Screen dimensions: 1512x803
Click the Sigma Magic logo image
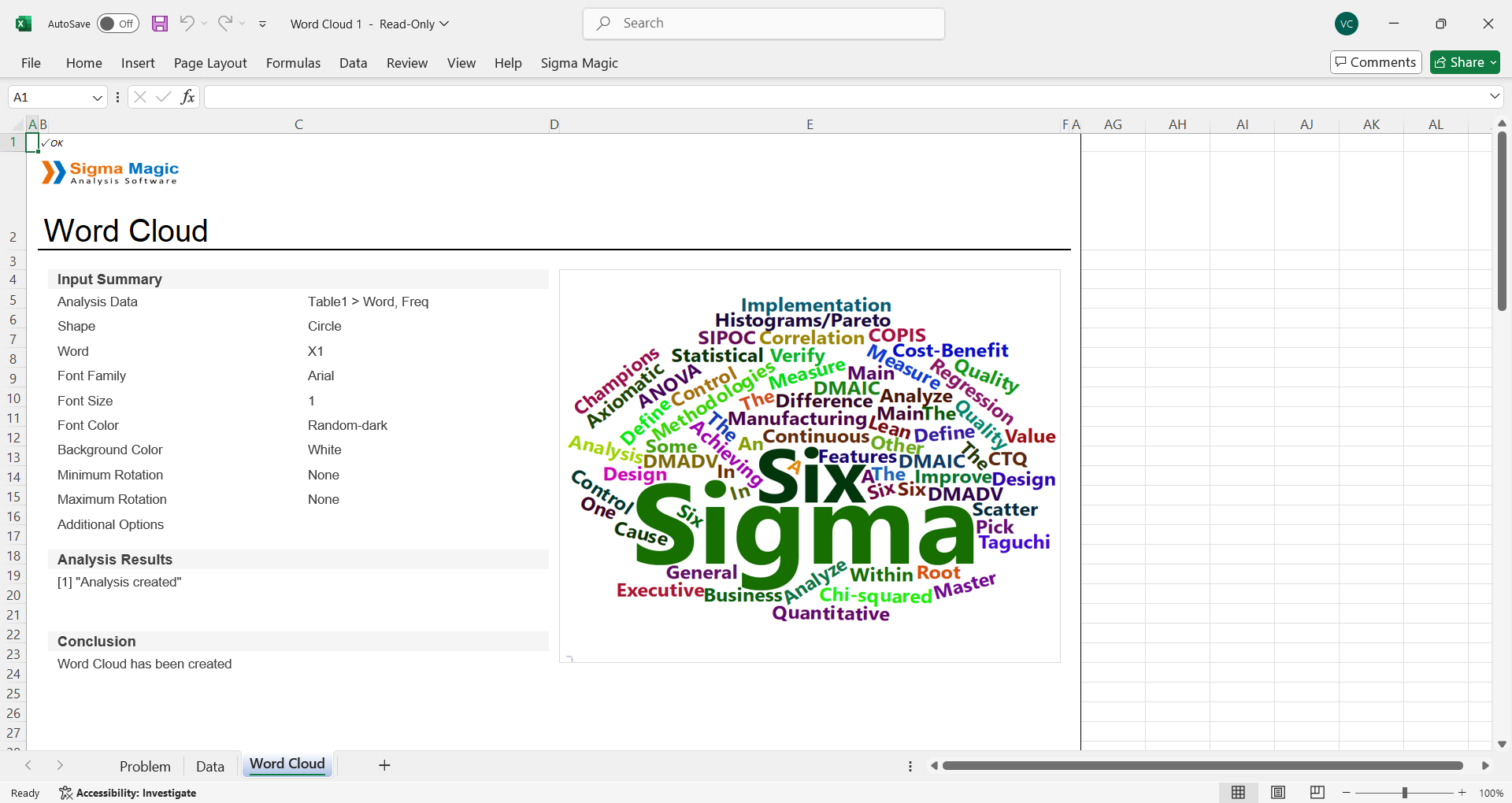[x=110, y=172]
